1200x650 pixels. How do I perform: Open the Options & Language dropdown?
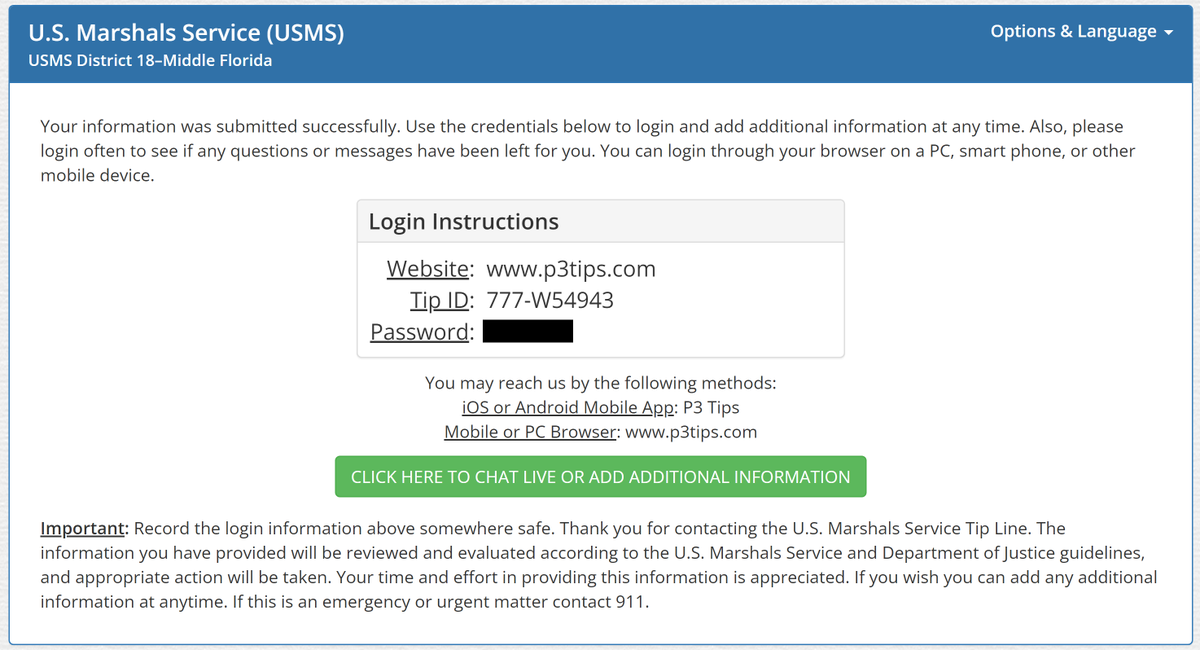[x=1073, y=32]
